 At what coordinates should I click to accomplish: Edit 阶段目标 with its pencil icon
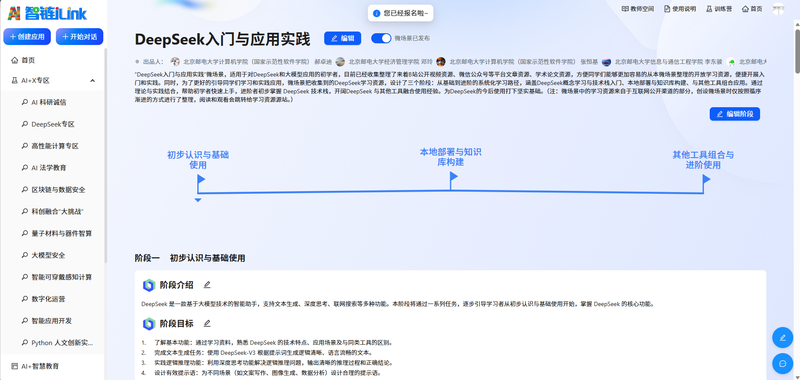[x=207, y=323]
